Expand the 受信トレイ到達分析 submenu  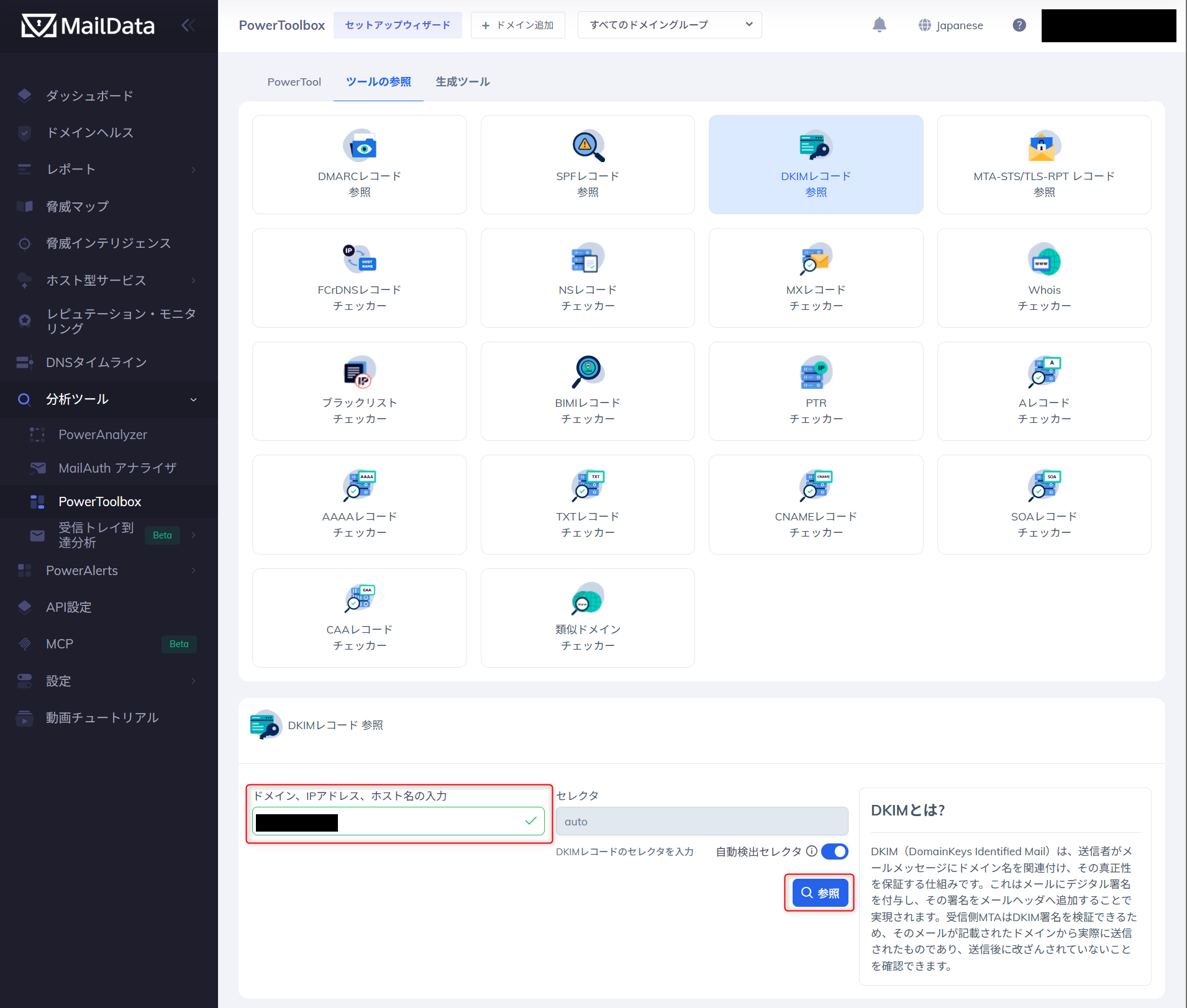coord(109,535)
